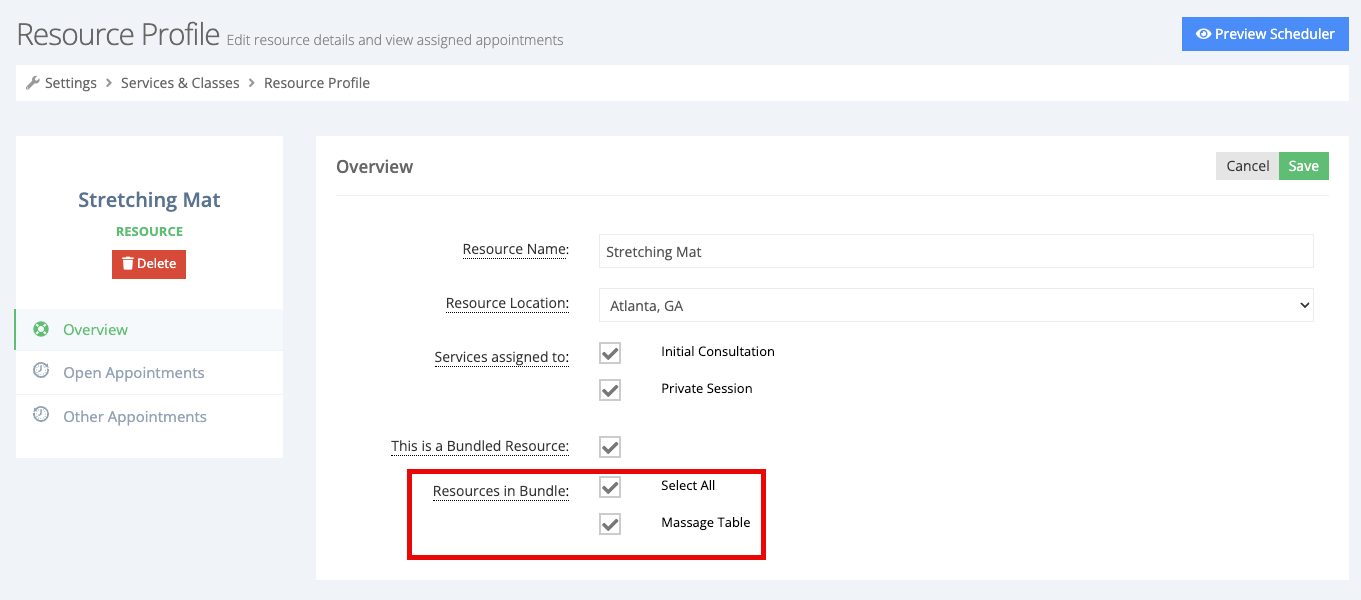1361x600 pixels.
Task: Click clock icon beside Other Appointments
Action: coord(41,414)
